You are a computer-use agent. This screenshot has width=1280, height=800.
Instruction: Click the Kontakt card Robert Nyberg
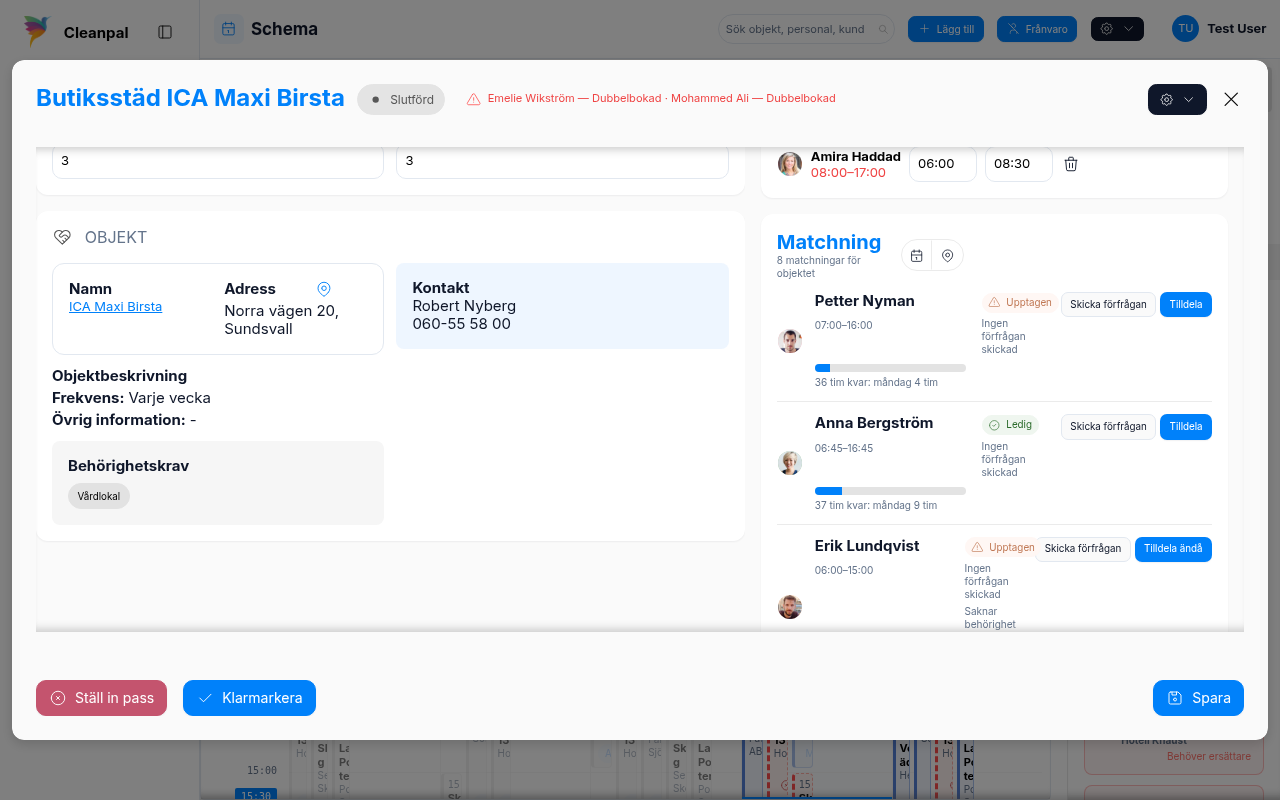pyautogui.click(x=562, y=306)
